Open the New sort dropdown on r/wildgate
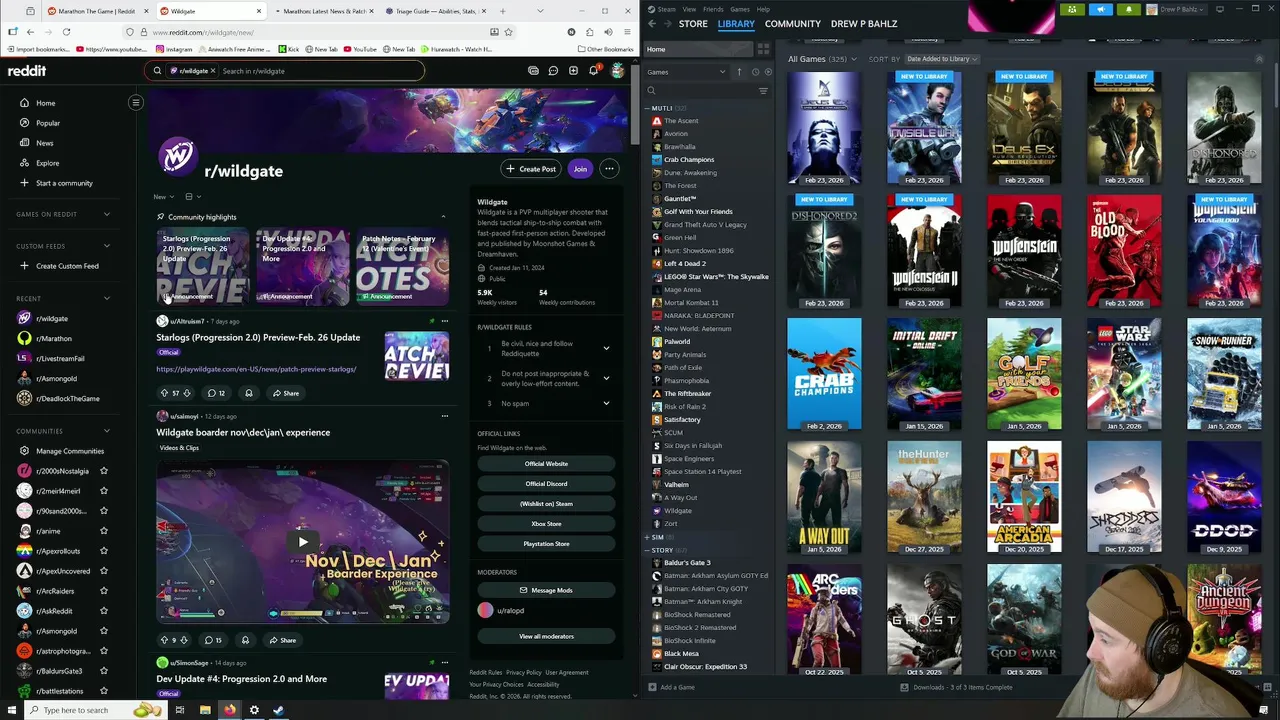Screen dimensions: 1280x720 pos(164,197)
